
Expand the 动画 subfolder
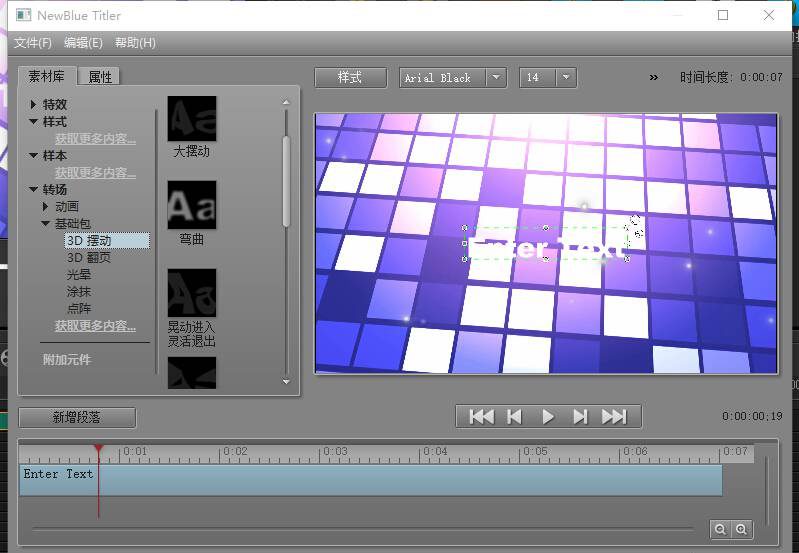(45, 206)
